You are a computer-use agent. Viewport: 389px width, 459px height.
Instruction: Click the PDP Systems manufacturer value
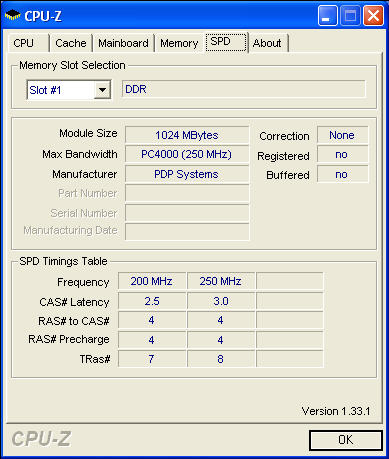(x=187, y=174)
